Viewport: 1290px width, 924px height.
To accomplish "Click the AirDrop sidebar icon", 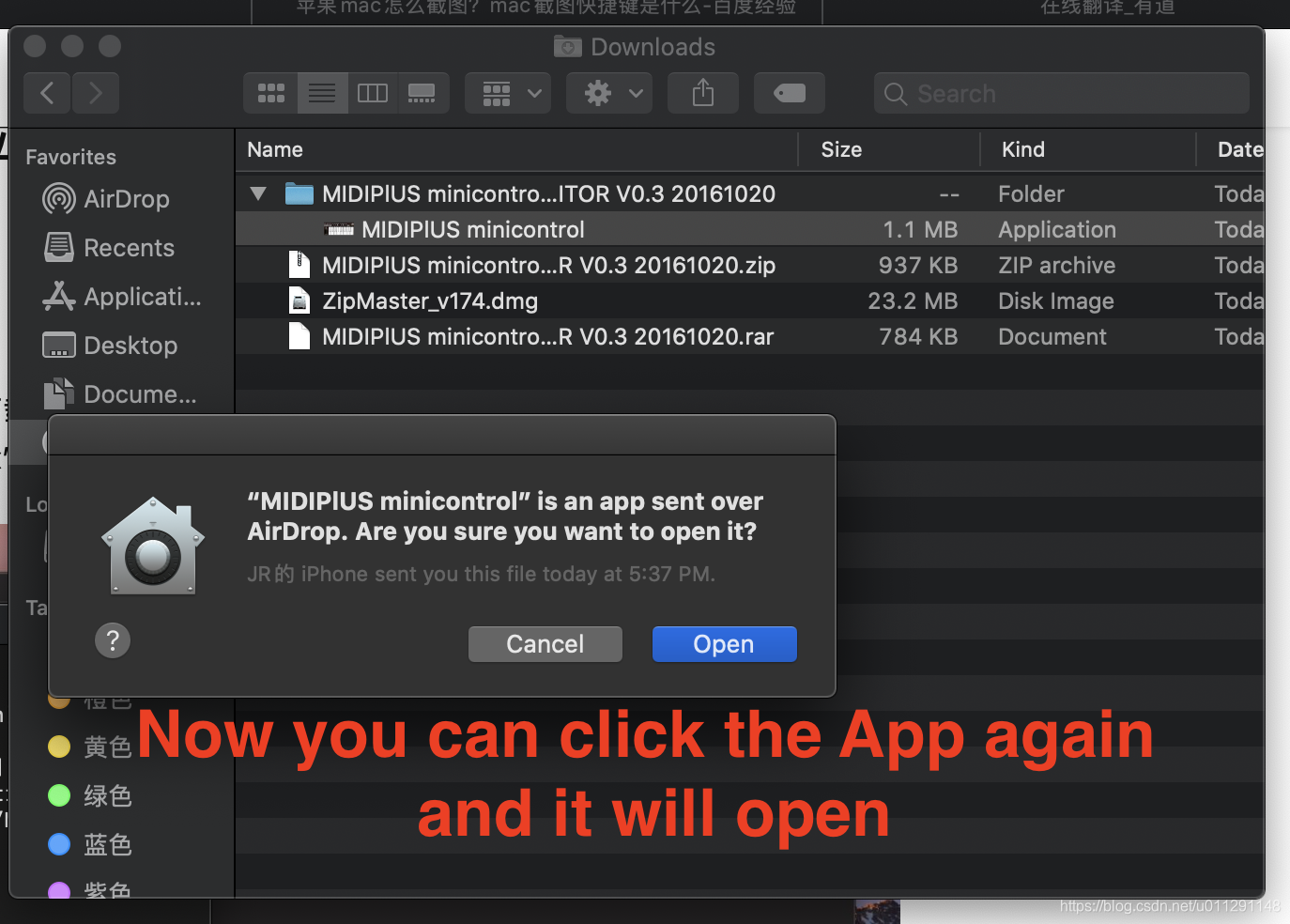I will point(58,199).
